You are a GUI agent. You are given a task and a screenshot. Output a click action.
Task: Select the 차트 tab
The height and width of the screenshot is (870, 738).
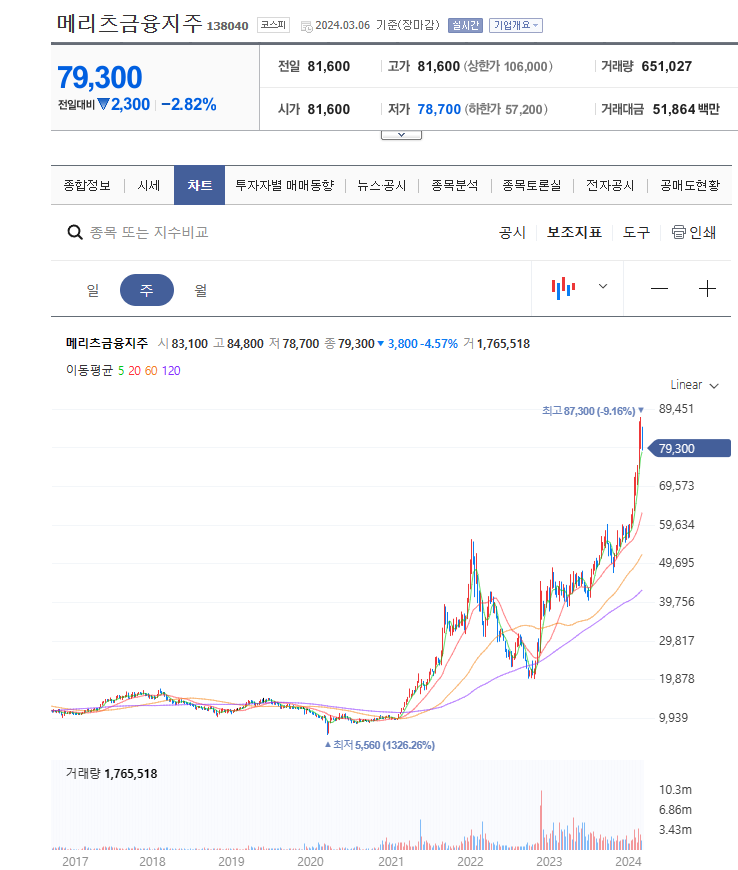199,185
